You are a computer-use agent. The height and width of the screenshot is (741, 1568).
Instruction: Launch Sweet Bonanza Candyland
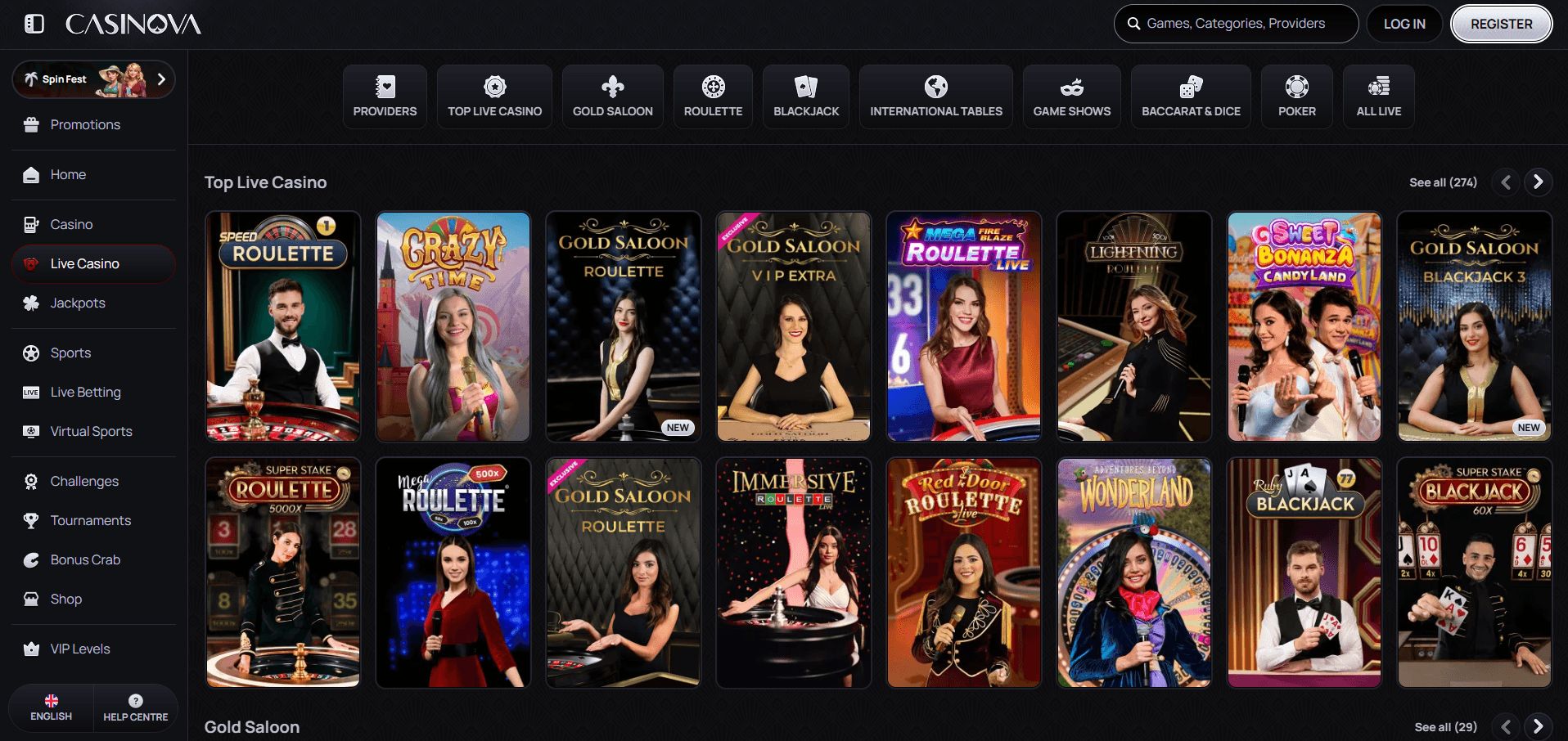coord(1304,326)
